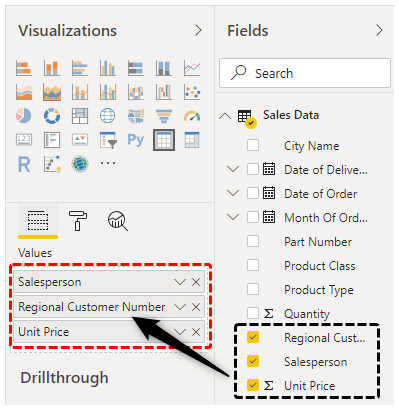Select the stacked area chart visual
The image size is (399, 410).
point(52,92)
